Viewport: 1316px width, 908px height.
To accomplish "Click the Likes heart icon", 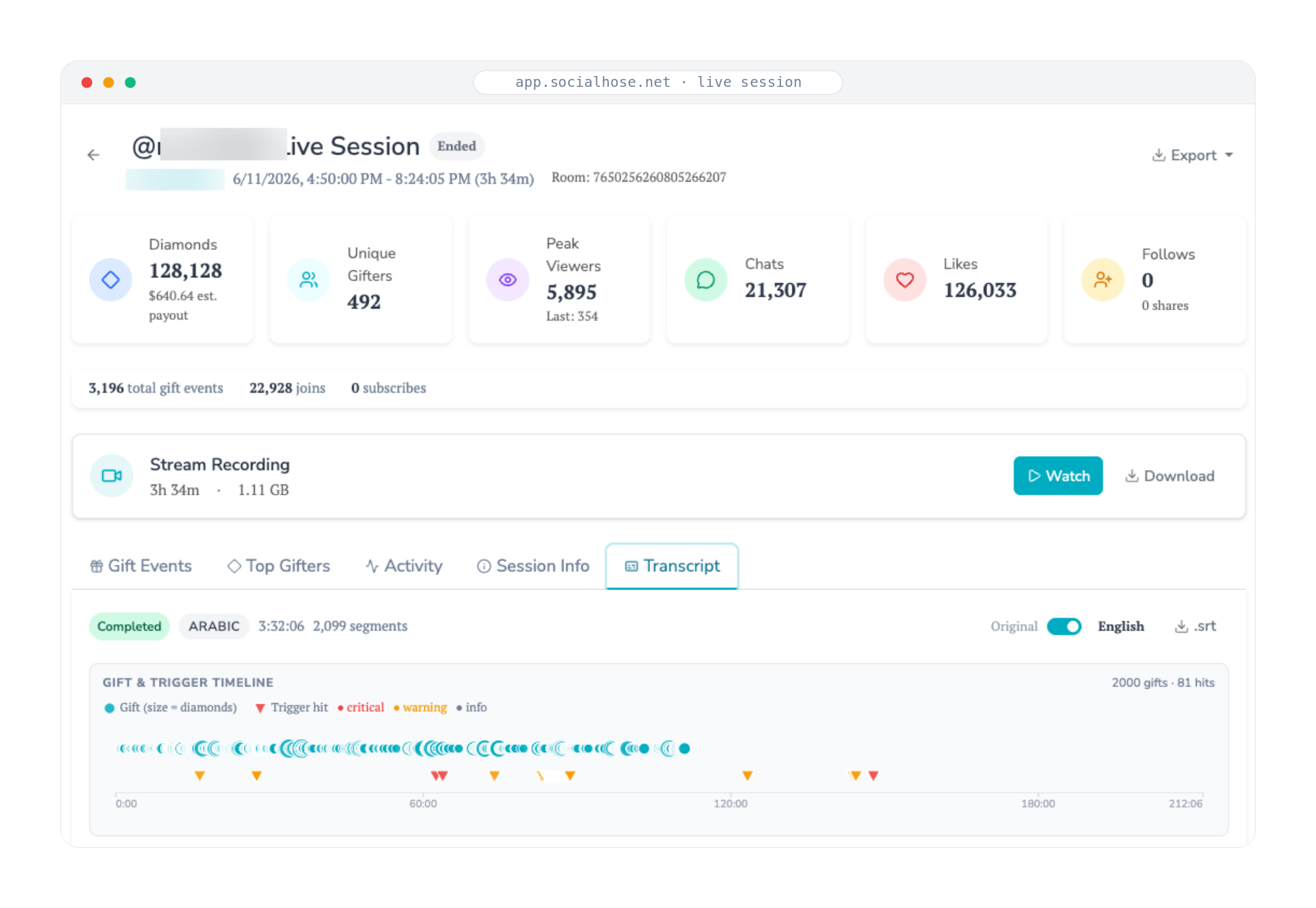I will pos(905,279).
